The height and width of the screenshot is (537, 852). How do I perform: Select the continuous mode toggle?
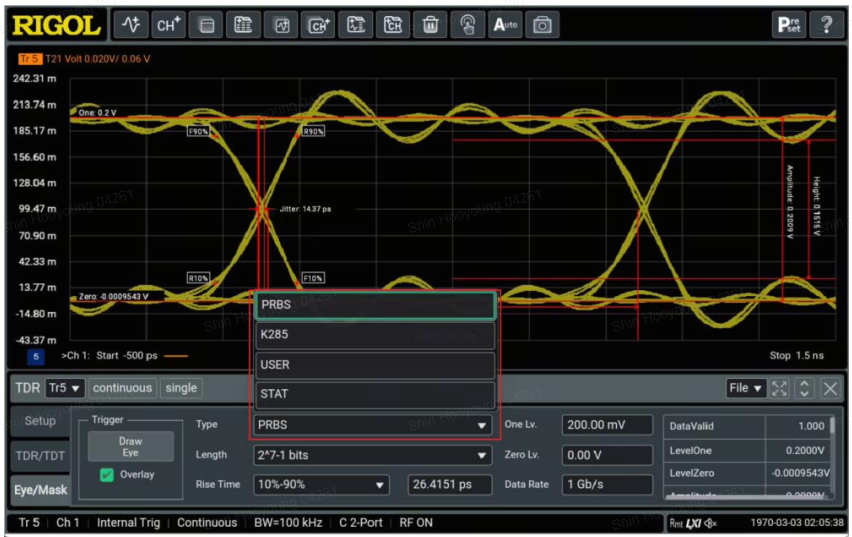click(x=122, y=388)
